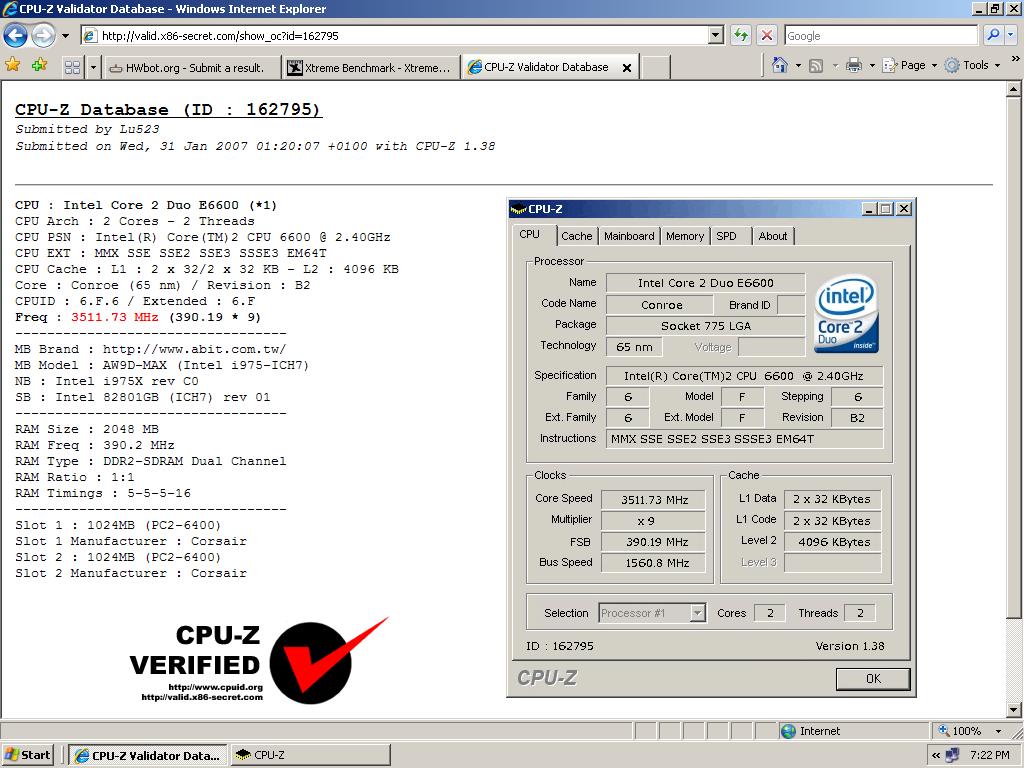The width and height of the screenshot is (1024, 768).
Task: Click the Stop loading red X icon
Action: point(767,35)
